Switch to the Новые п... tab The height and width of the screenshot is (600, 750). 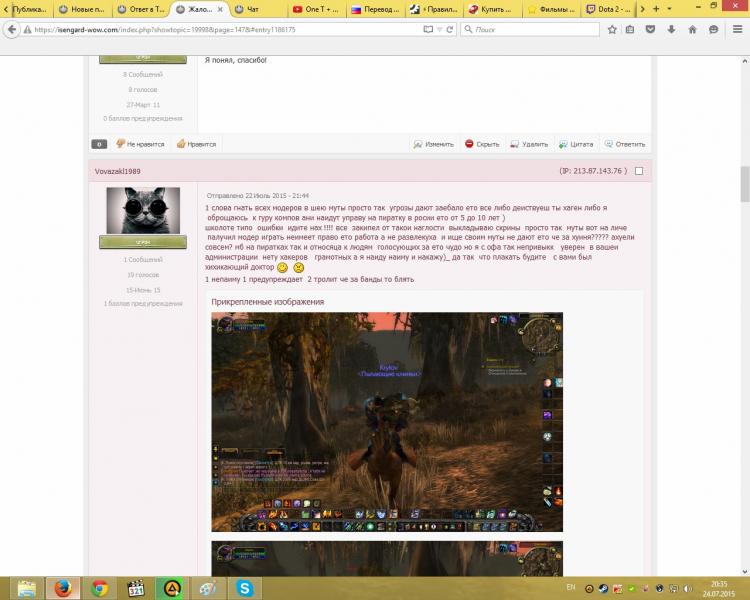click(82, 9)
